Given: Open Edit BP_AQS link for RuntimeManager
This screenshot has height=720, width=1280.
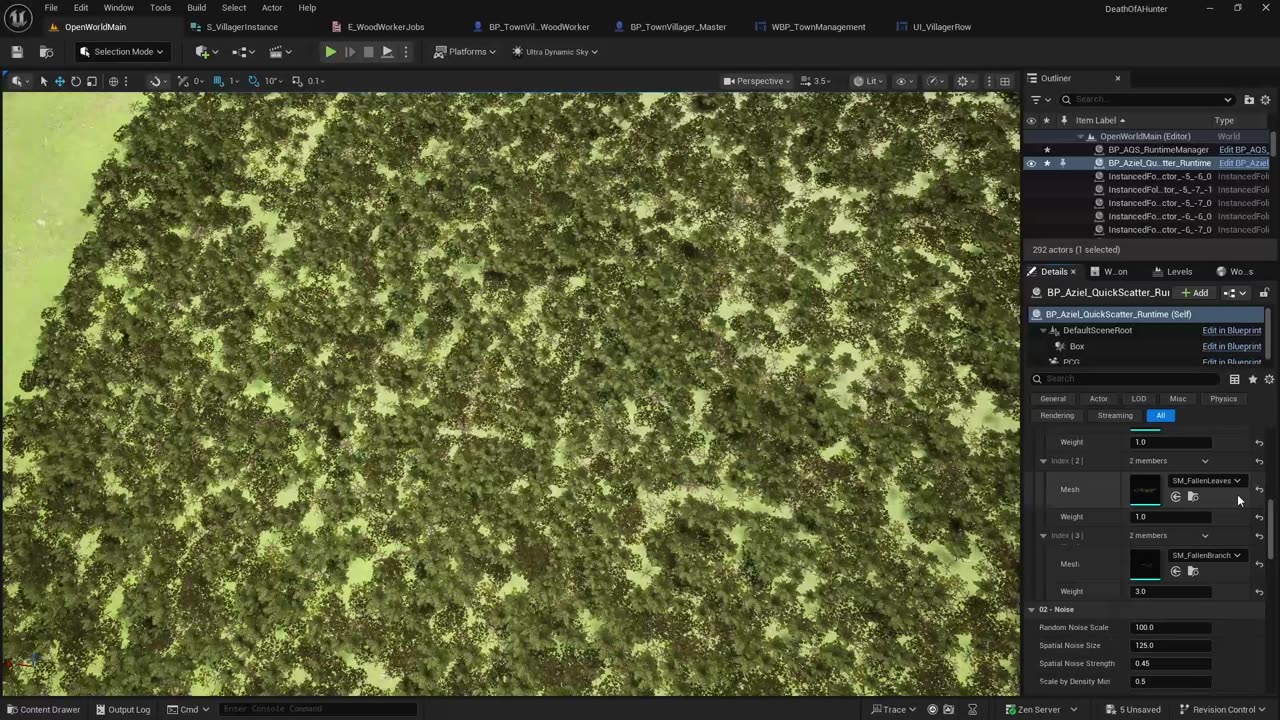Looking at the screenshot, I should (1243, 150).
